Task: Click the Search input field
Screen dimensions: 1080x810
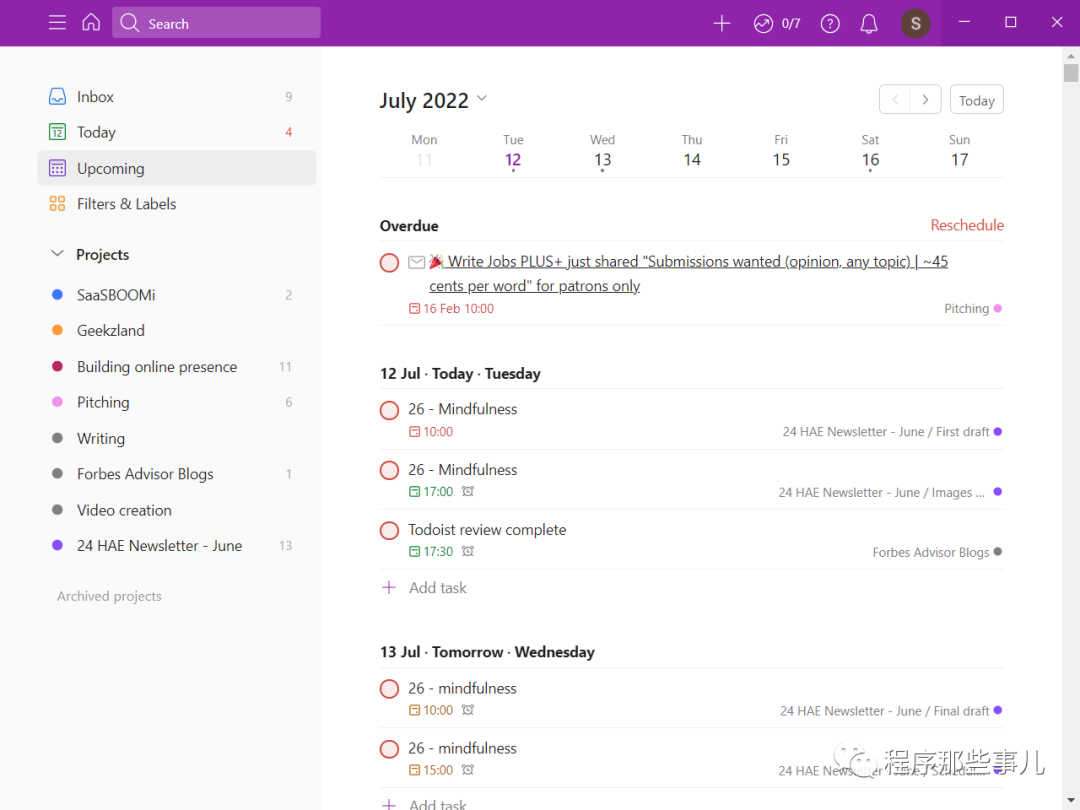Action: [216, 23]
